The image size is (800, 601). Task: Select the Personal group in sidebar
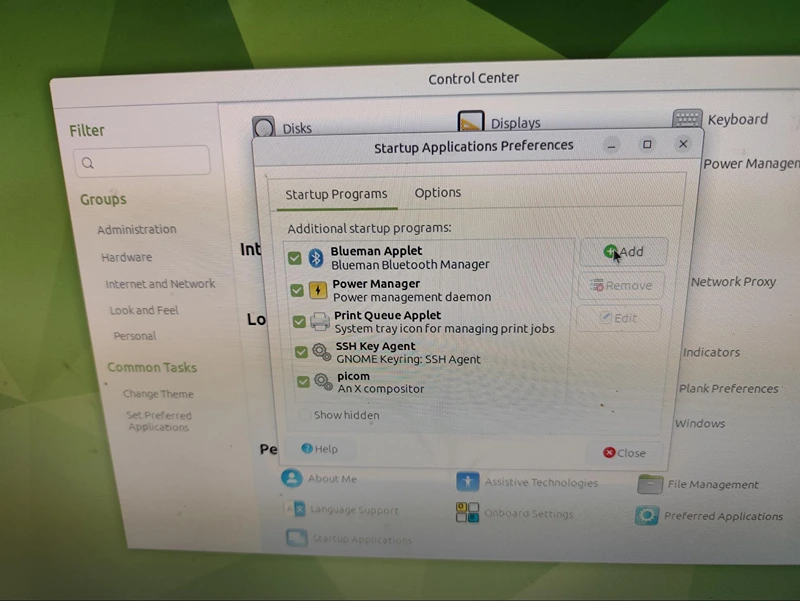(135, 336)
